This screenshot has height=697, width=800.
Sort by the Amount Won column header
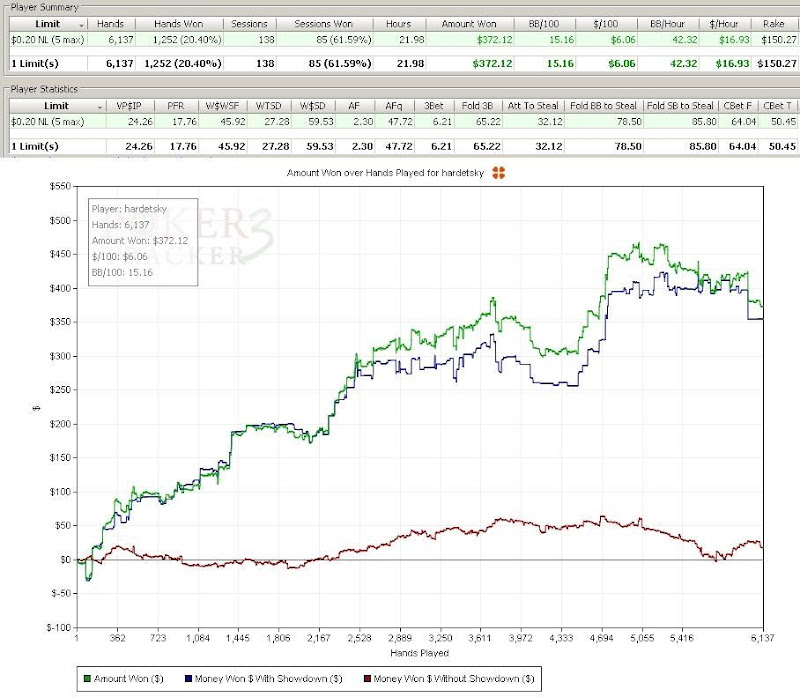[x=469, y=24]
